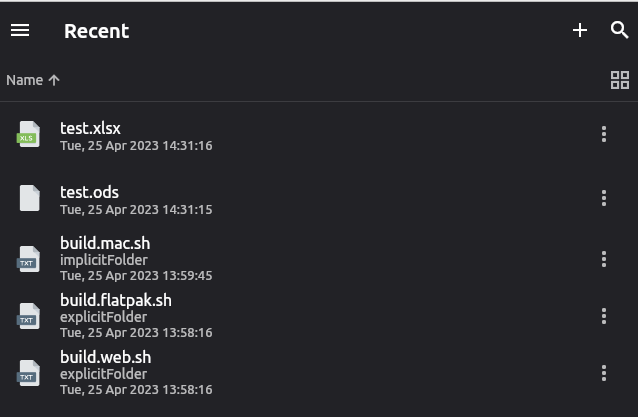
Task: Click the Recent page title
Action: [96, 31]
